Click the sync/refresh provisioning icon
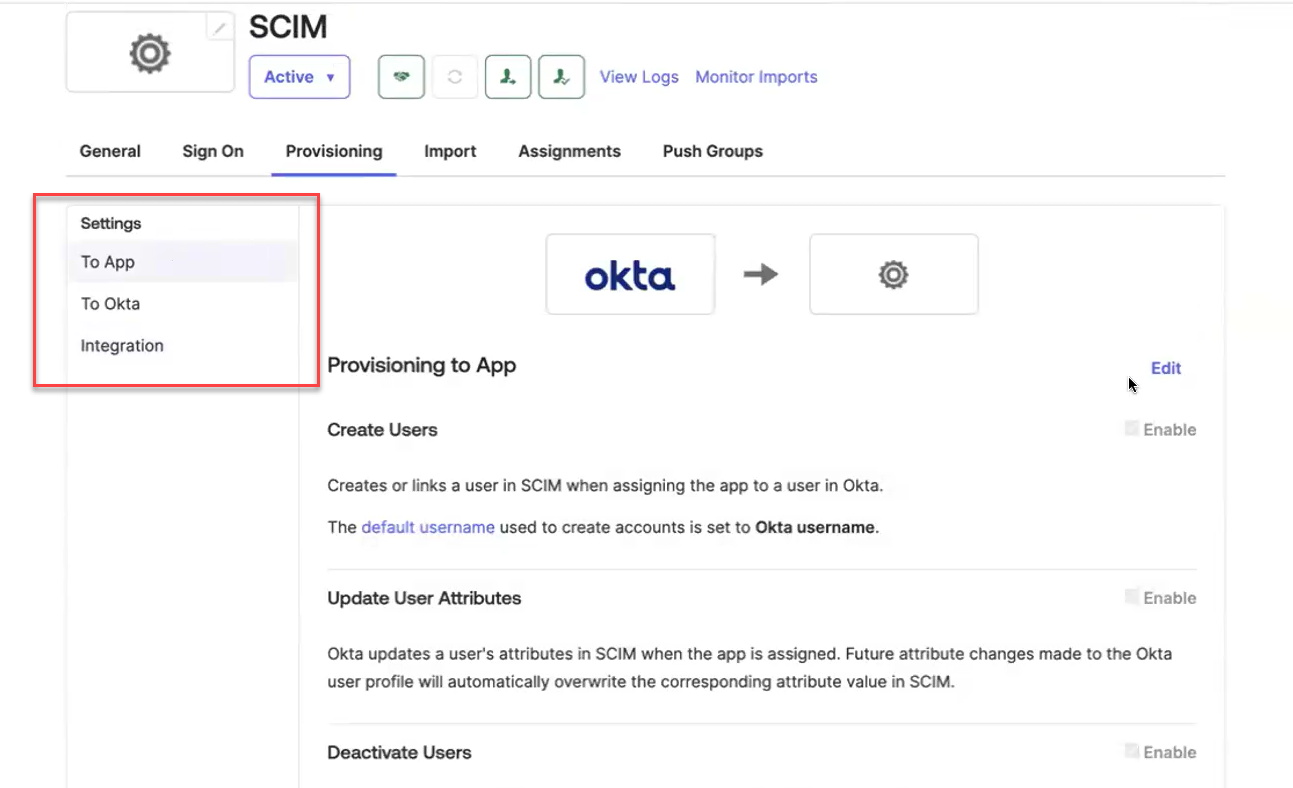Screen dimensions: 1293x788 coord(455,77)
